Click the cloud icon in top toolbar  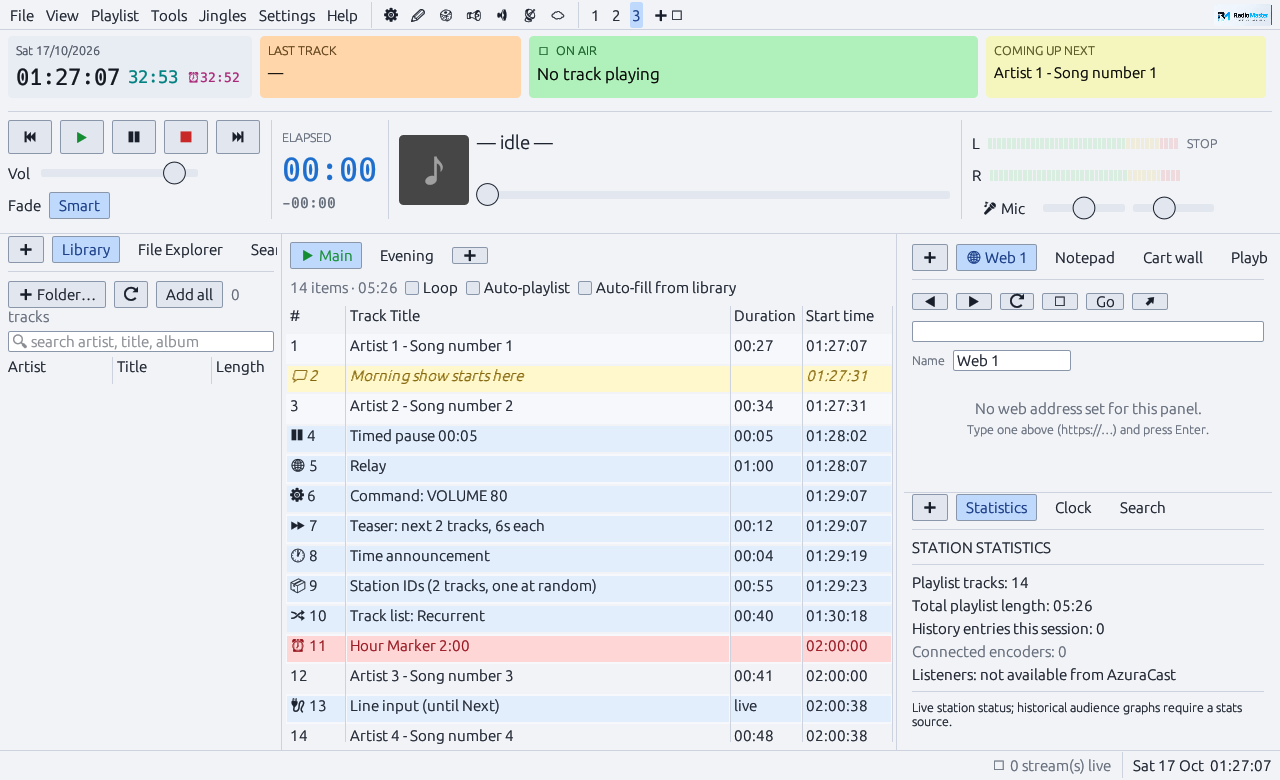(558, 15)
